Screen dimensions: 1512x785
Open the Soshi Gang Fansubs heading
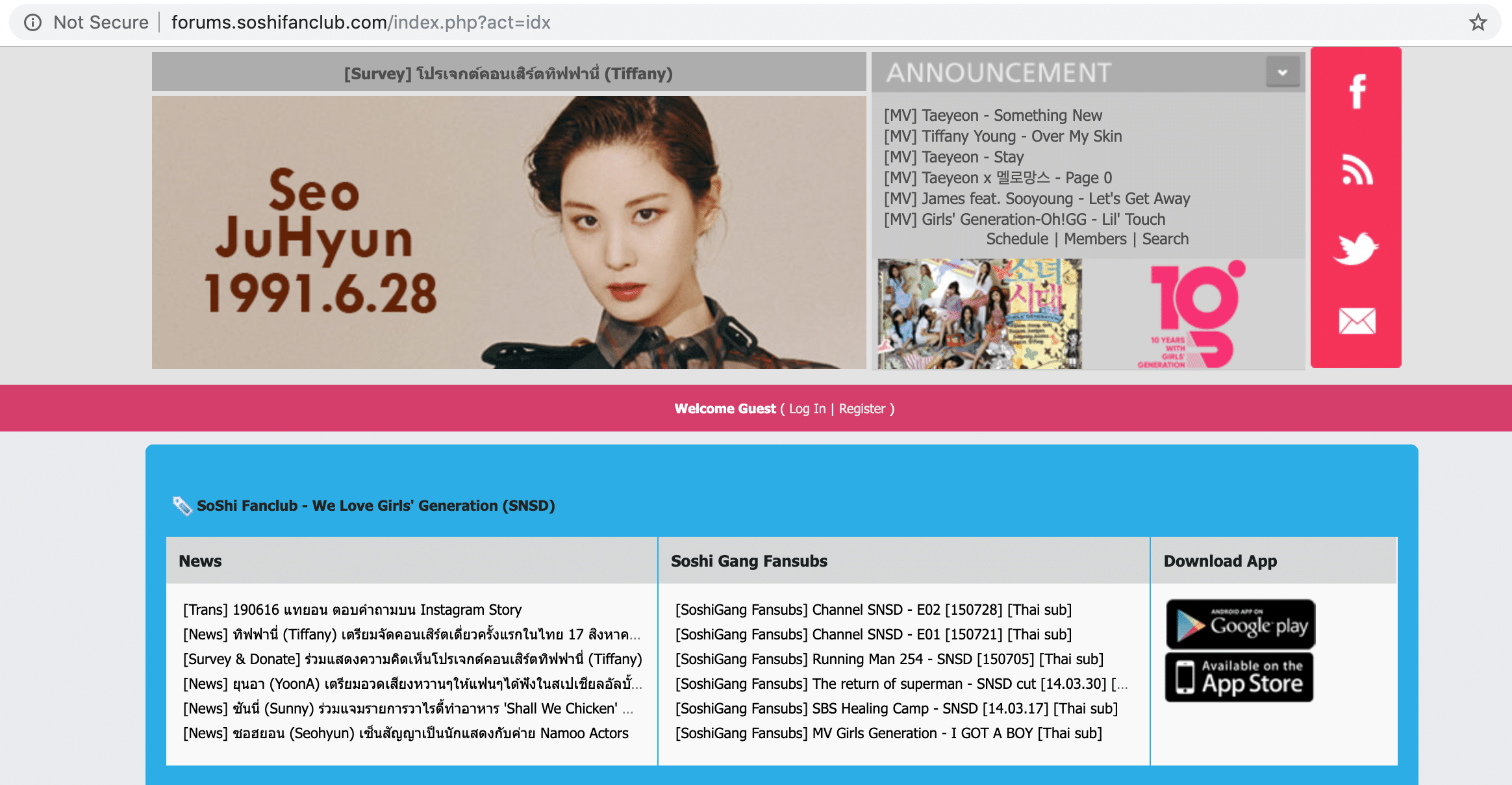coord(749,561)
